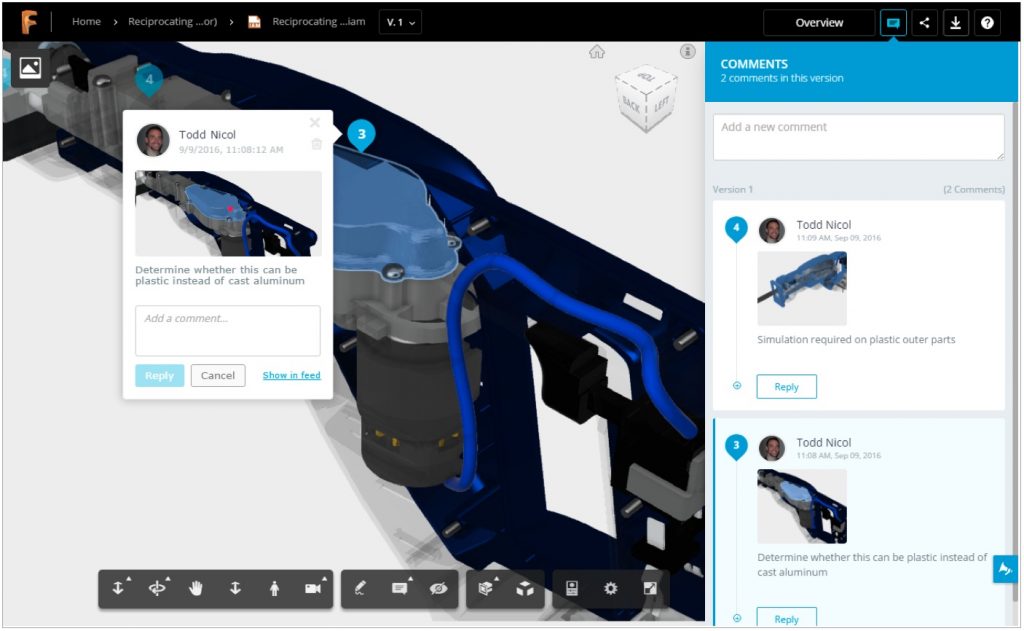Image resolution: width=1024 pixels, height=631 pixels.
Task: Click the home view icon
Action: 596,52
